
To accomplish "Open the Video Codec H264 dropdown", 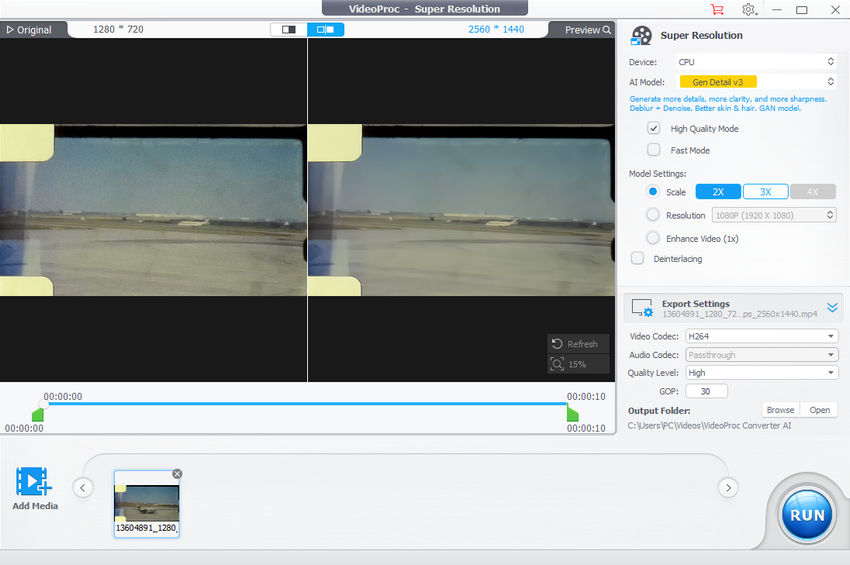I will pos(762,336).
